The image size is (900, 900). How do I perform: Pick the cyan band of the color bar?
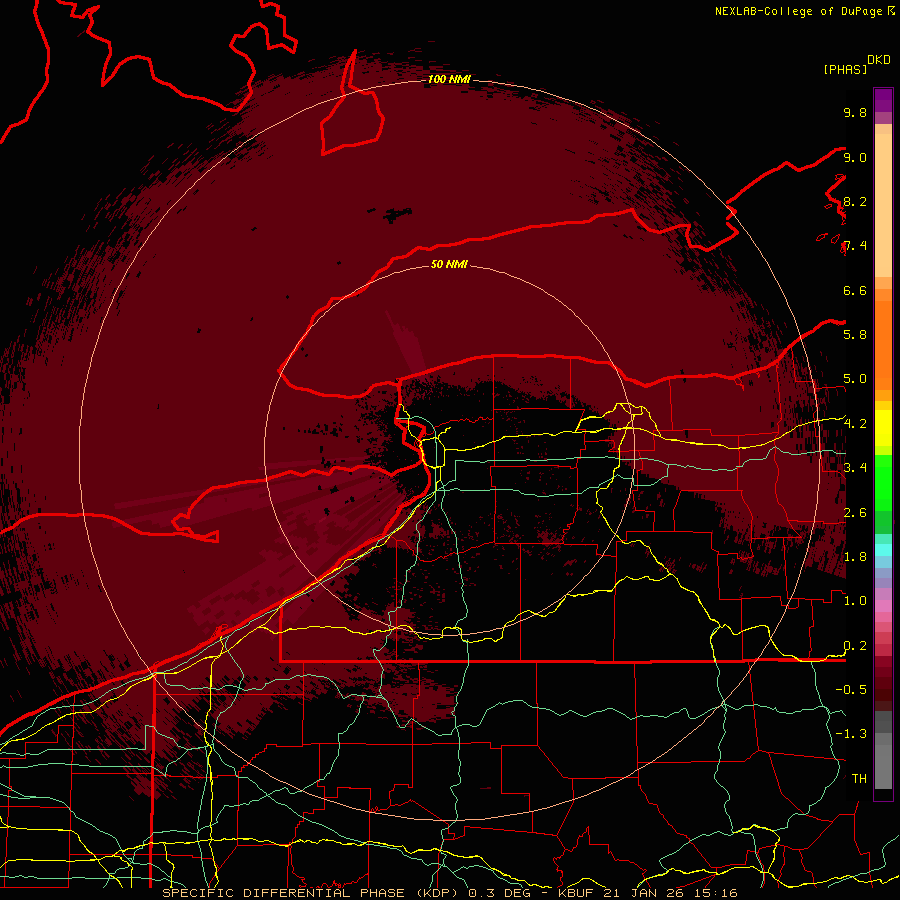click(883, 549)
